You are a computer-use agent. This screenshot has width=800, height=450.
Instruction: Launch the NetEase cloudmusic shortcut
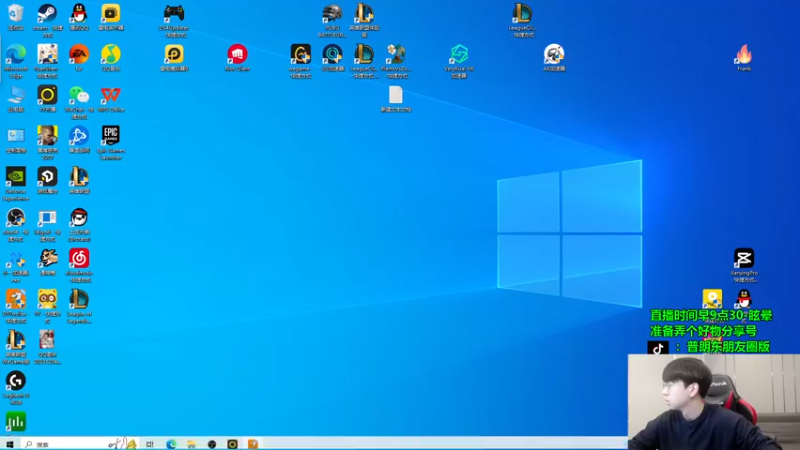(79, 258)
